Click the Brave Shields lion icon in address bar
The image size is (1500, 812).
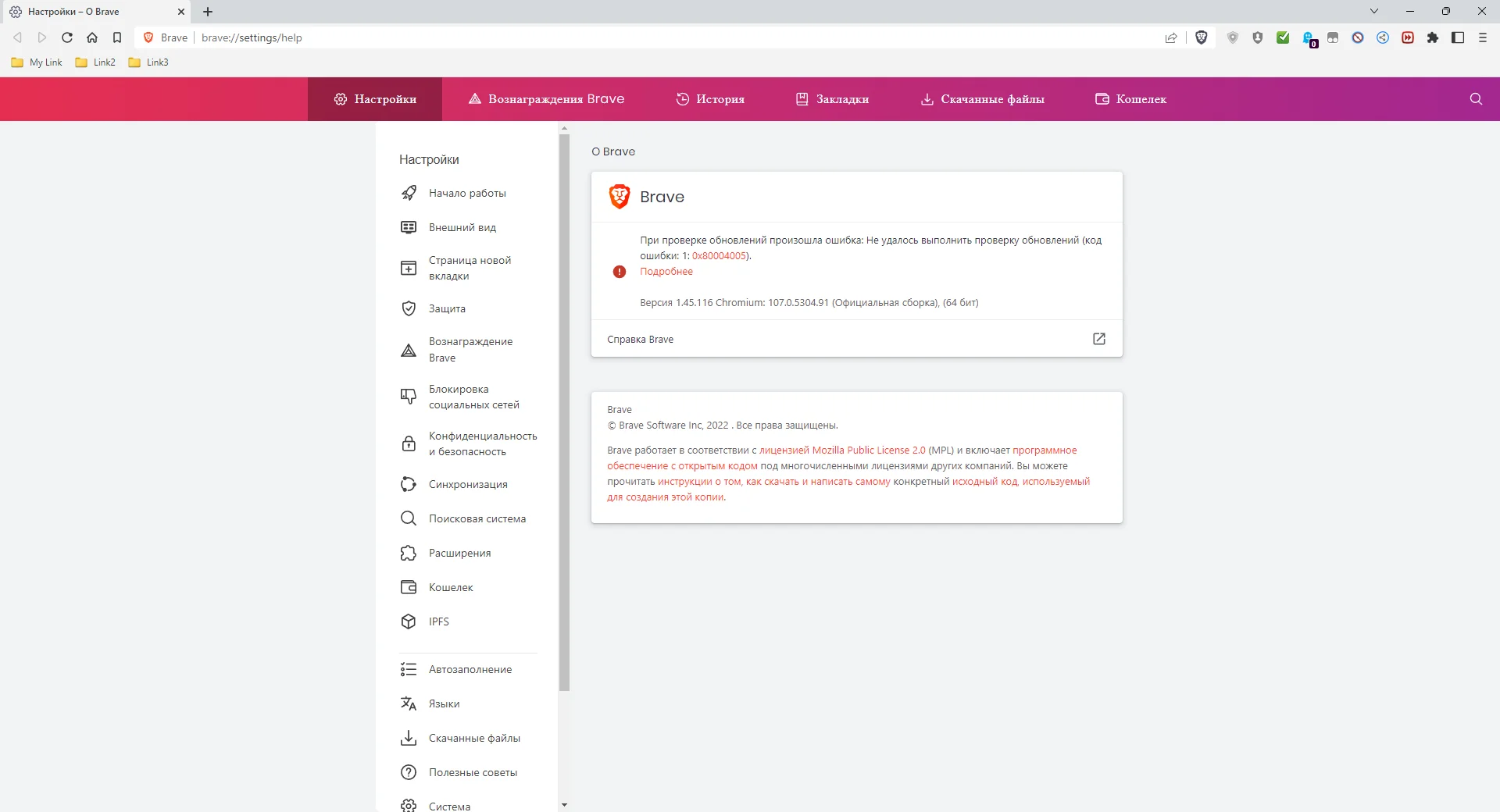point(1202,37)
